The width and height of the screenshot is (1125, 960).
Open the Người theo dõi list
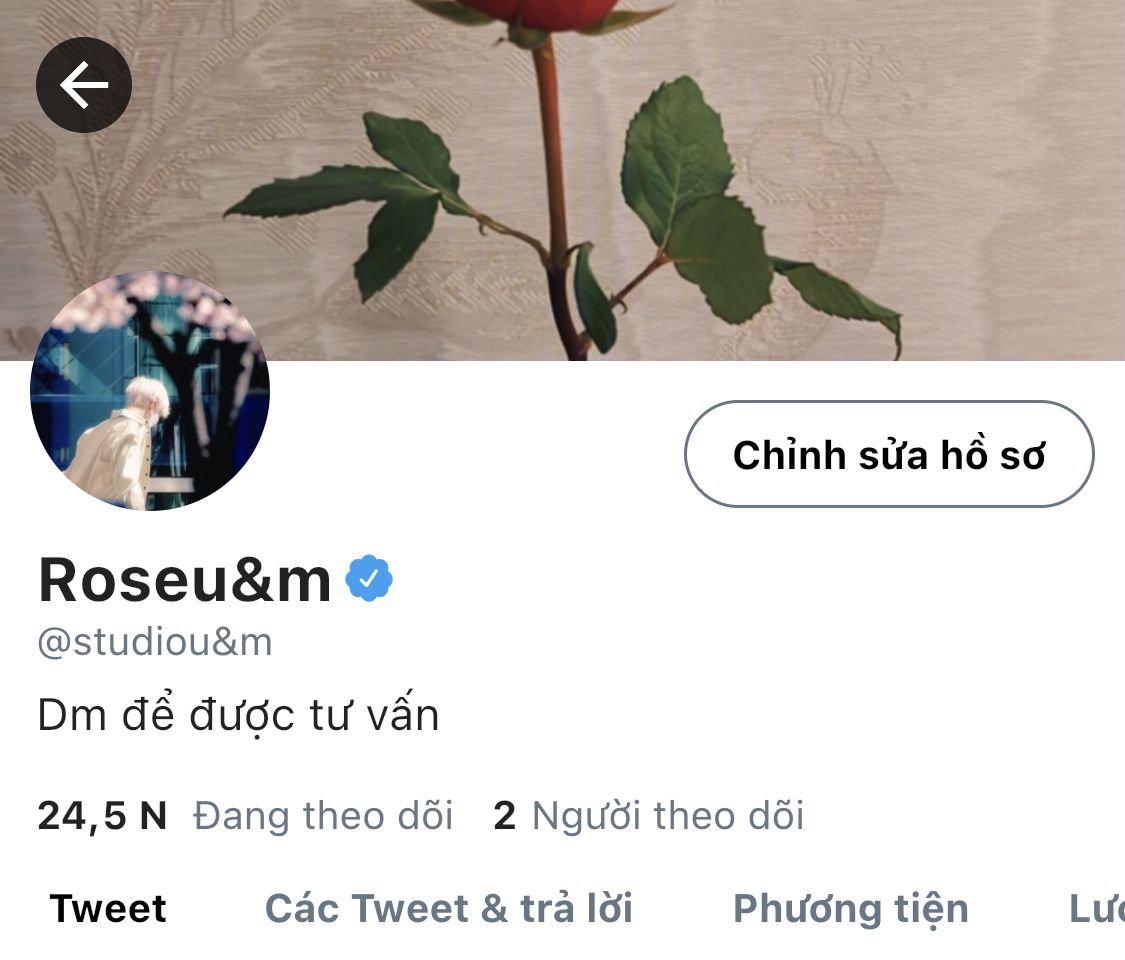coord(668,816)
